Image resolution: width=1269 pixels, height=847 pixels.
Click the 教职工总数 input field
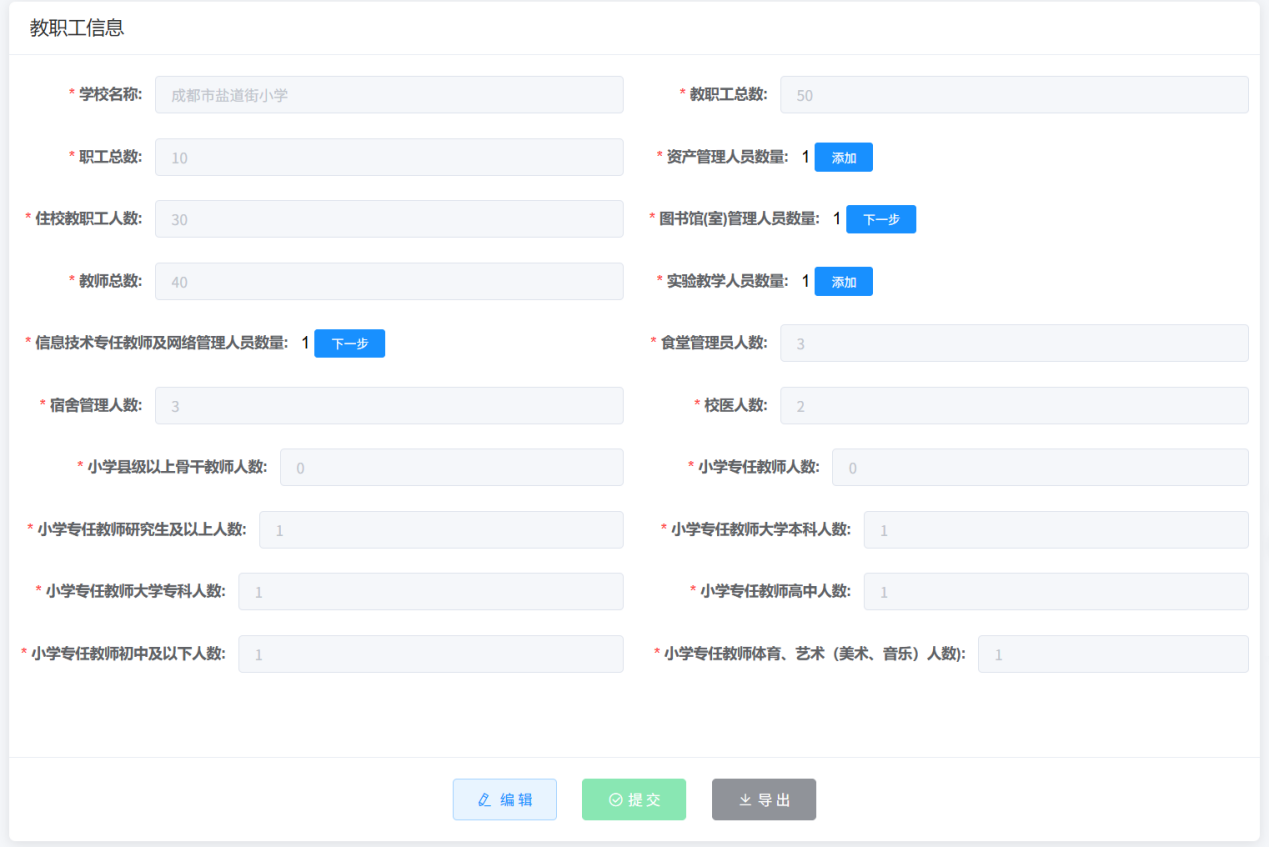pos(1014,95)
